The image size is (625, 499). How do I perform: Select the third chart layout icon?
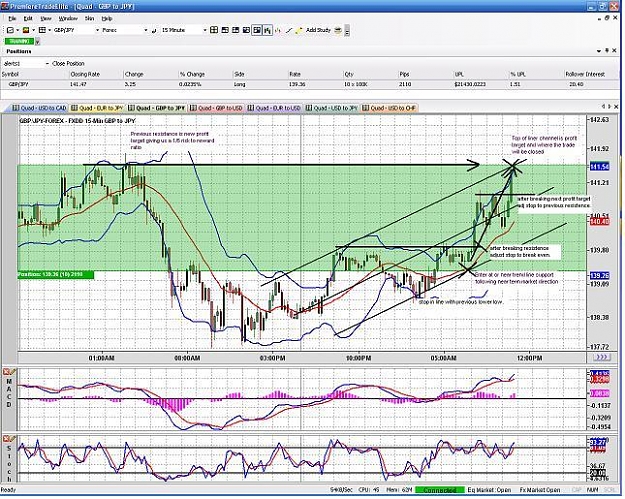[236, 30]
